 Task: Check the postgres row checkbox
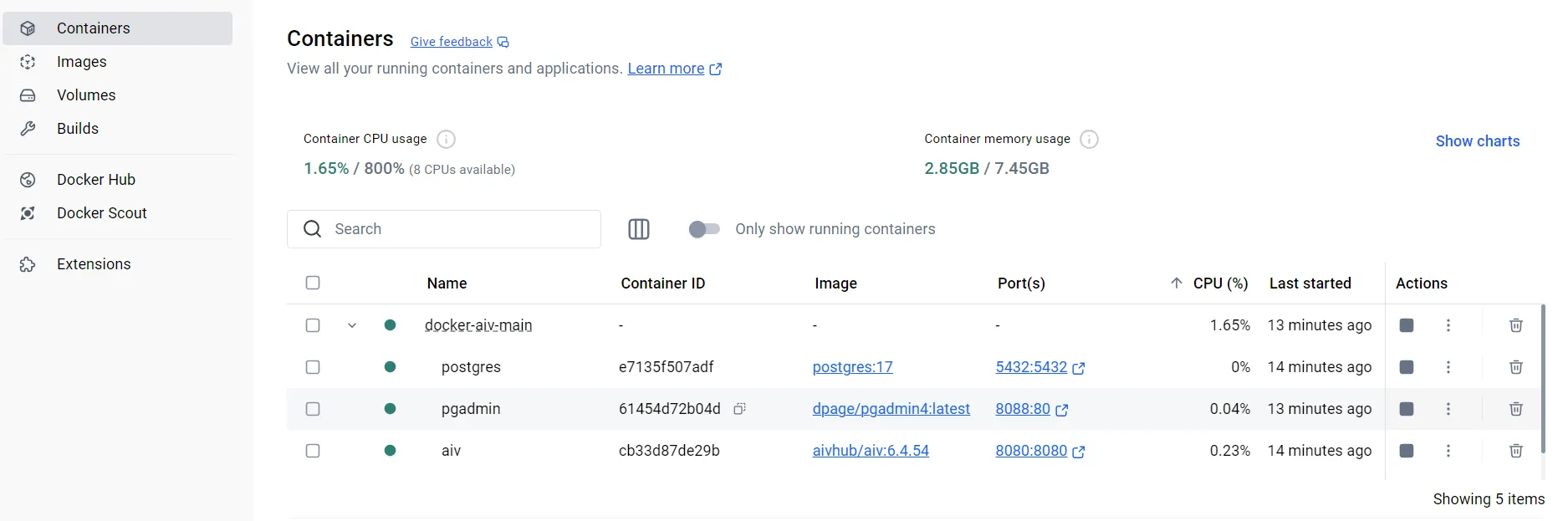pyautogui.click(x=313, y=367)
